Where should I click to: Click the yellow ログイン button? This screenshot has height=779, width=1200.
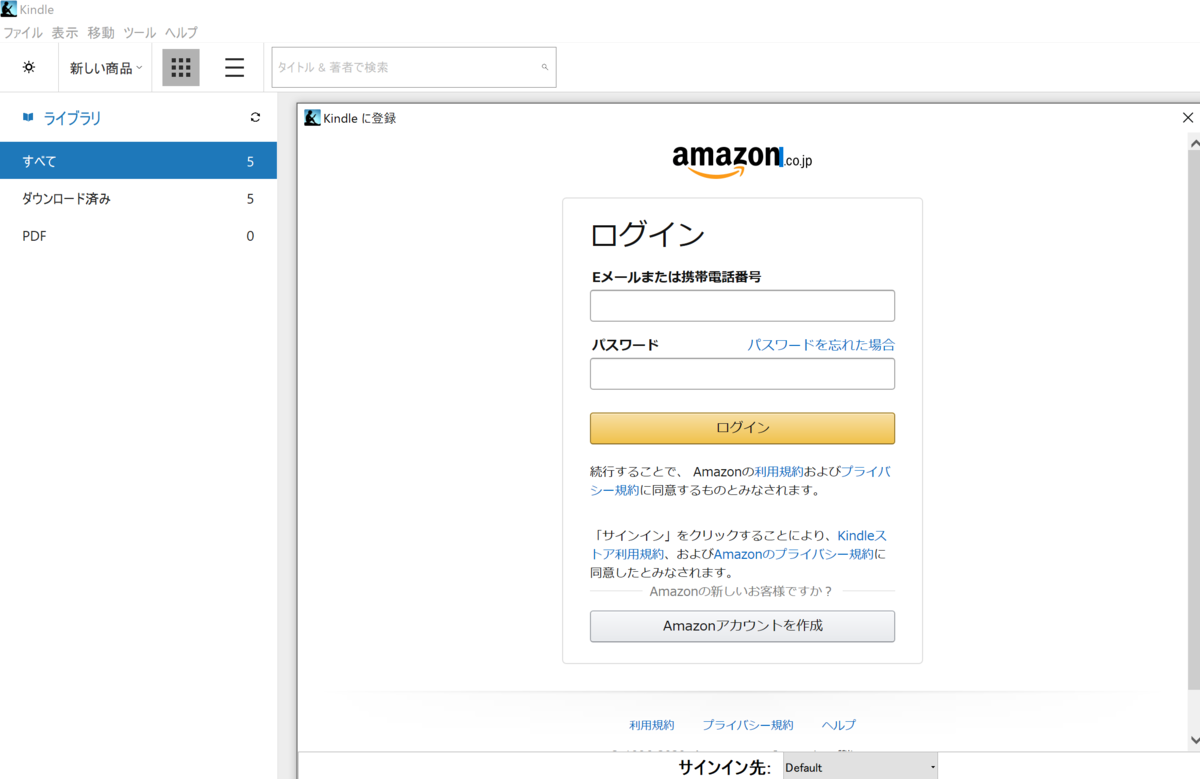coord(742,428)
